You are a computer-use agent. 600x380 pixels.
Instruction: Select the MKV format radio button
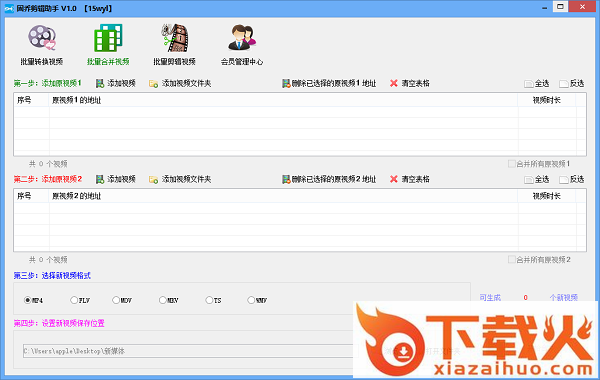click(x=163, y=300)
